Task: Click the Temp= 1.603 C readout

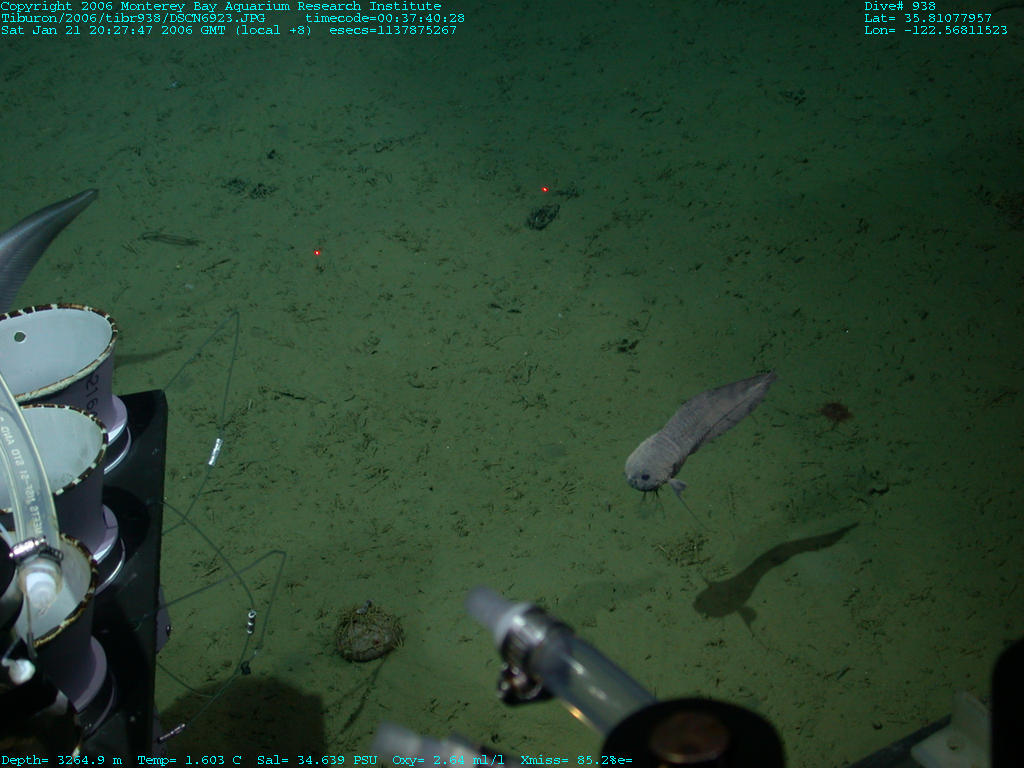Action: tap(189, 760)
